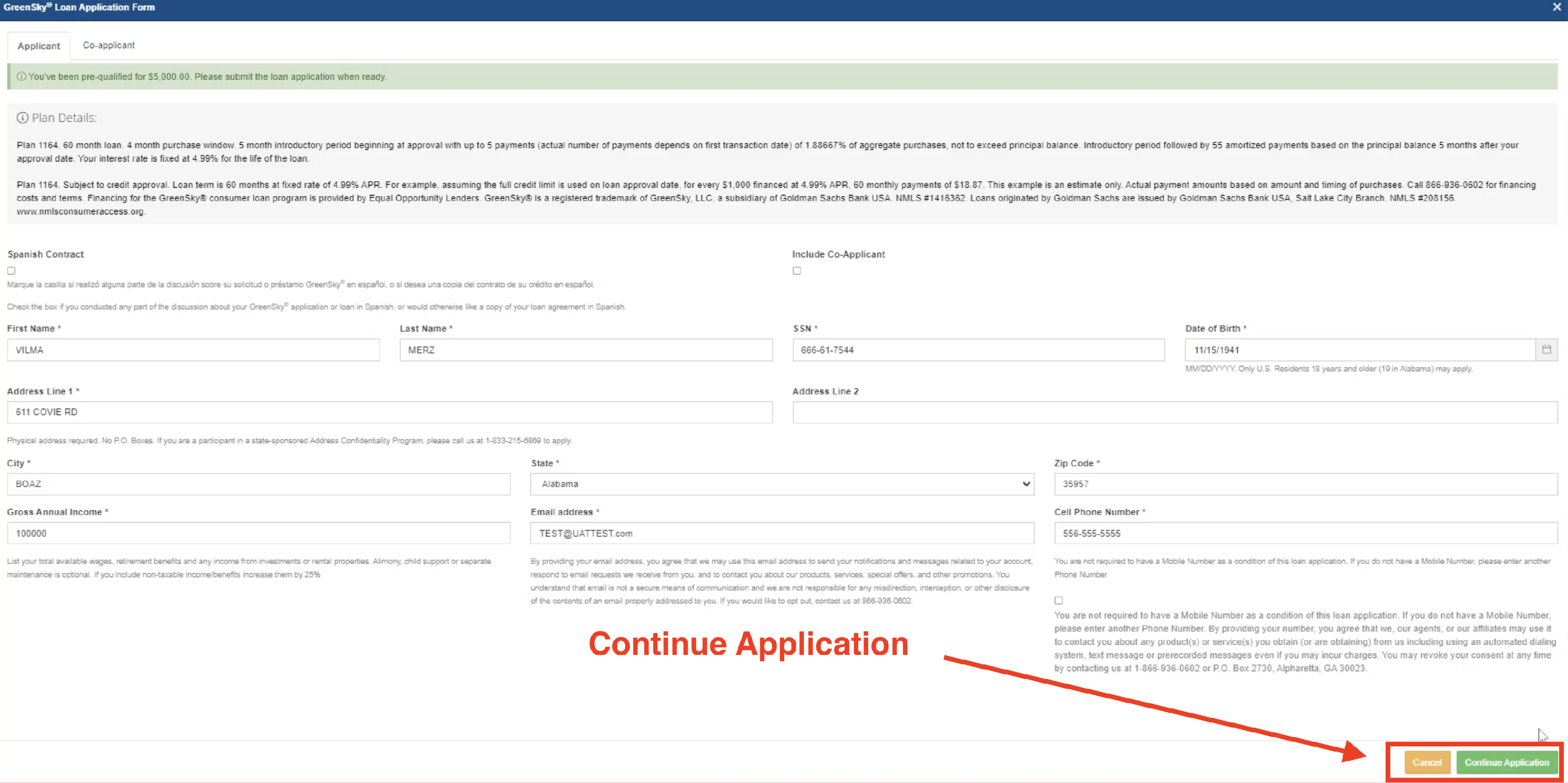Click the Continue Application button
The width and height of the screenshot is (1568, 783).
(x=1506, y=762)
